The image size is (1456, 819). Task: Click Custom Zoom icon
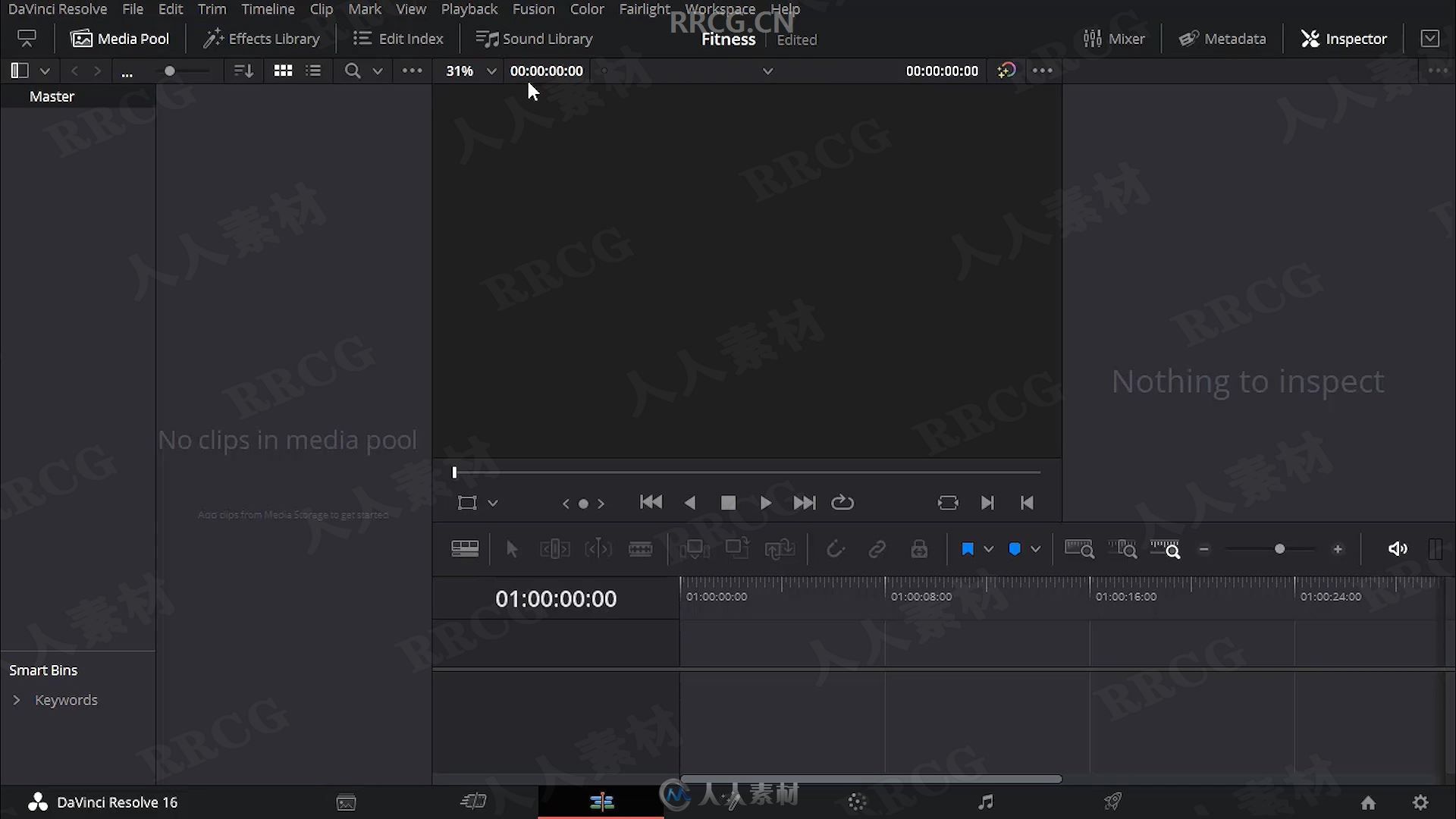tap(1166, 549)
